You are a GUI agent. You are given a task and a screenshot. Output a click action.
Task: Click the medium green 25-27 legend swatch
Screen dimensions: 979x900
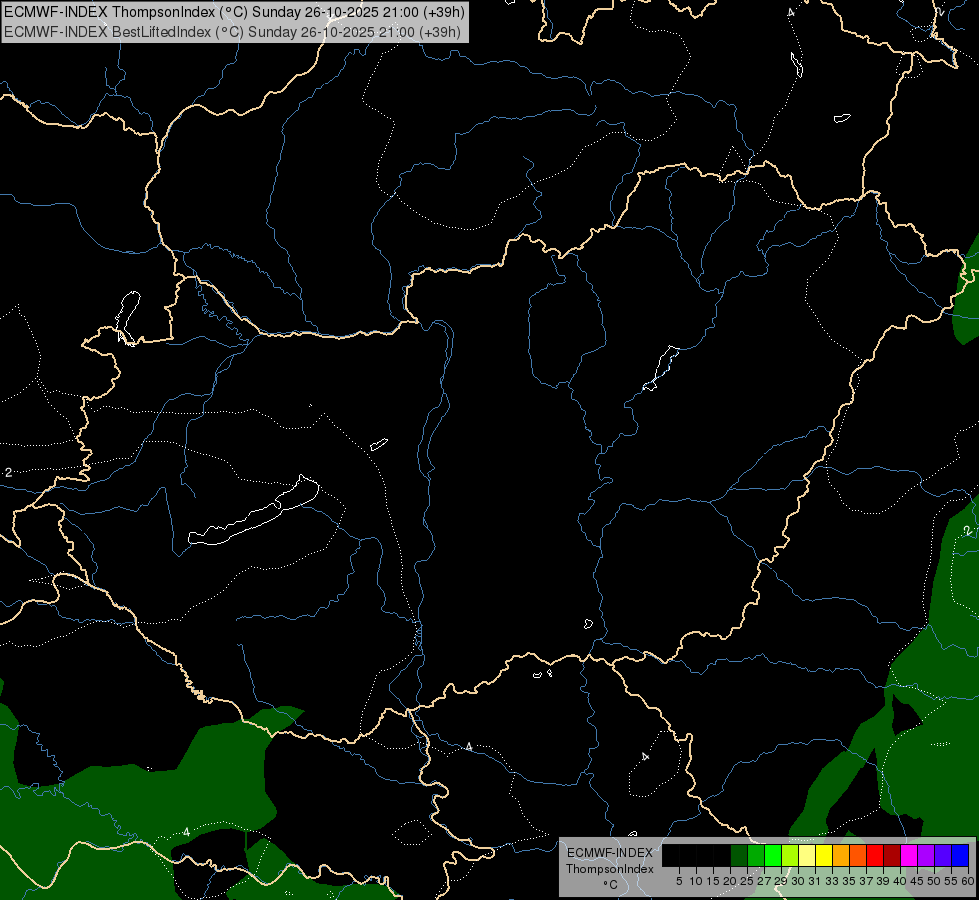pyautogui.click(x=756, y=855)
